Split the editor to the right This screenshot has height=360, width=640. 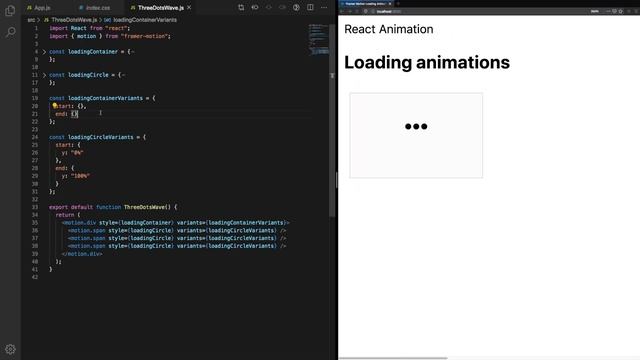click(310, 7)
